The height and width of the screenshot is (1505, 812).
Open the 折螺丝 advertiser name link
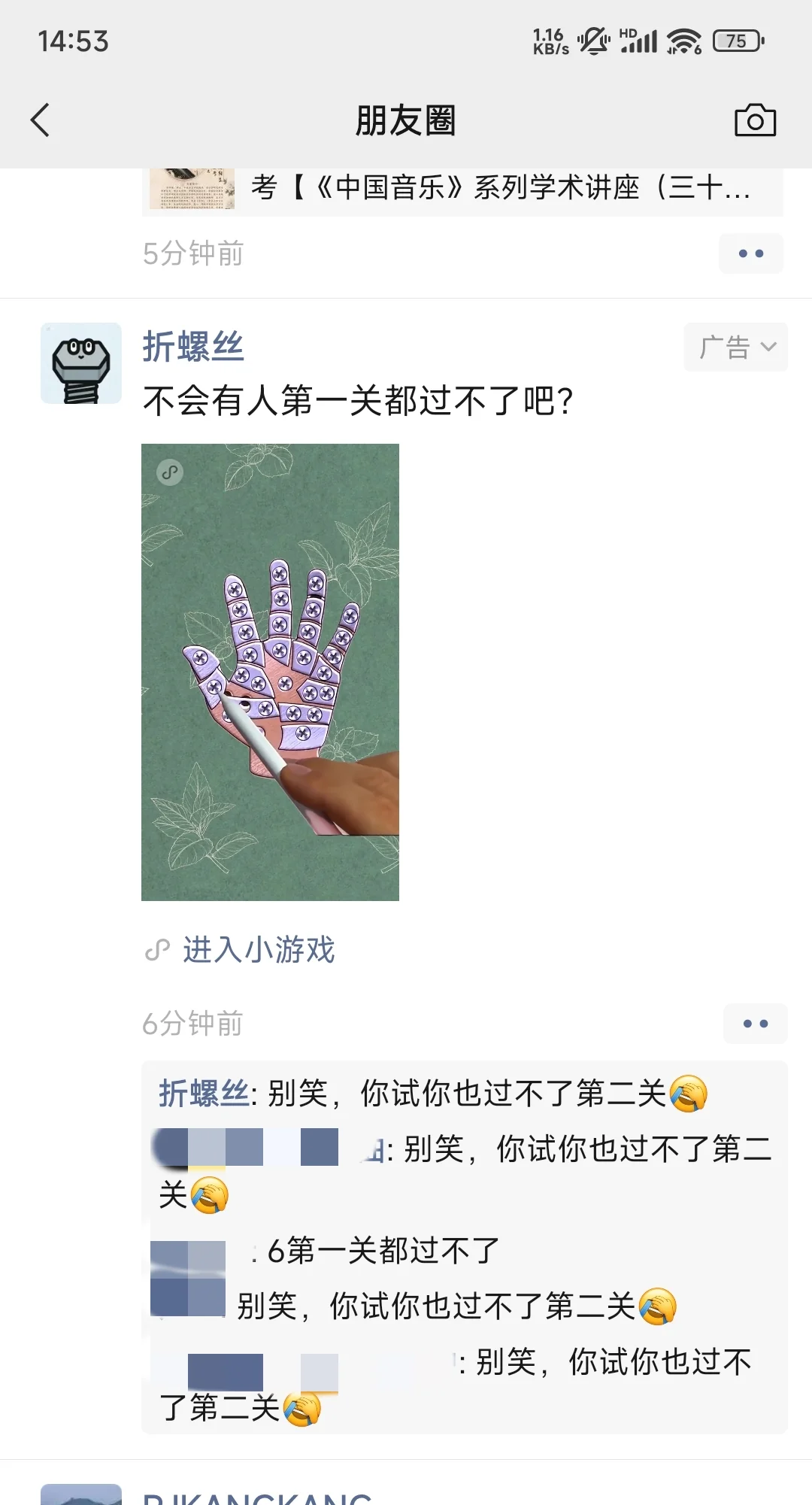(x=193, y=347)
